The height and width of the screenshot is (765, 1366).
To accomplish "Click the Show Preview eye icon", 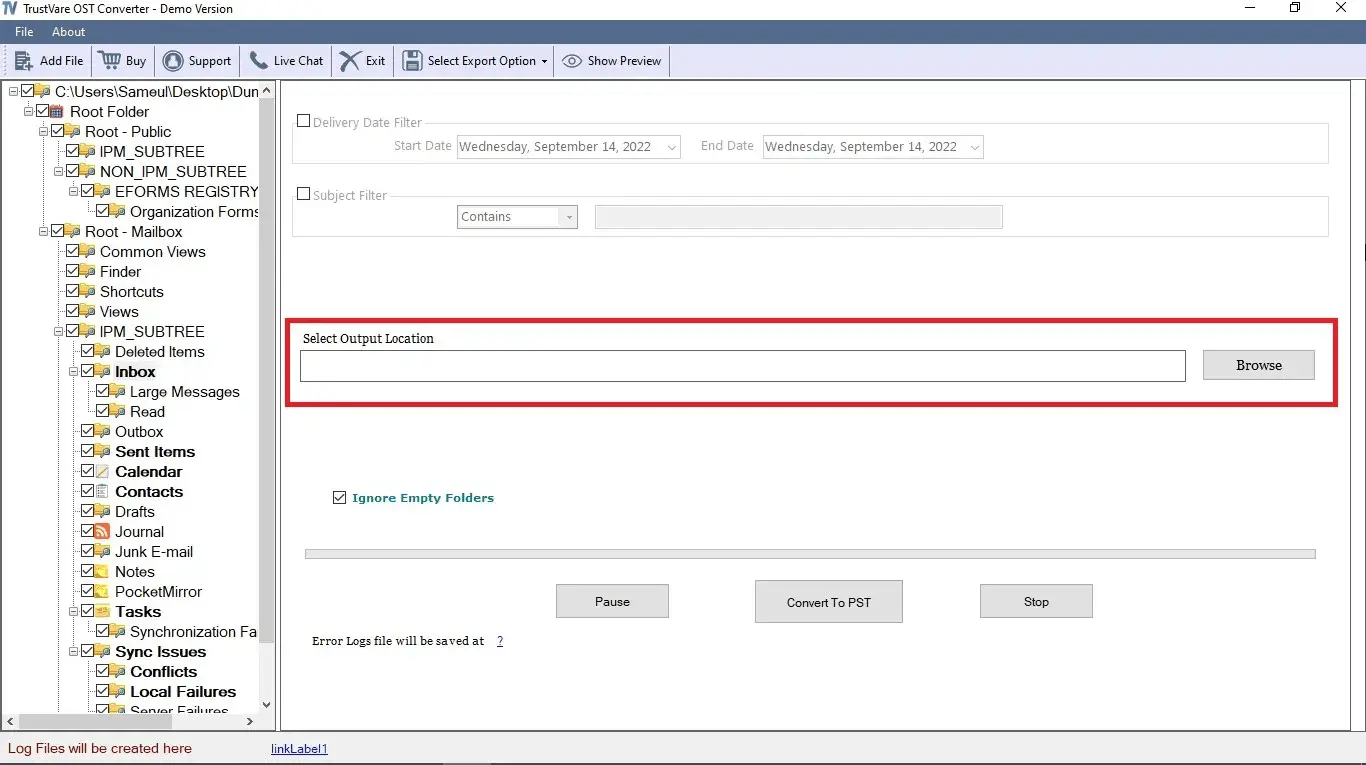I will coord(572,61).
